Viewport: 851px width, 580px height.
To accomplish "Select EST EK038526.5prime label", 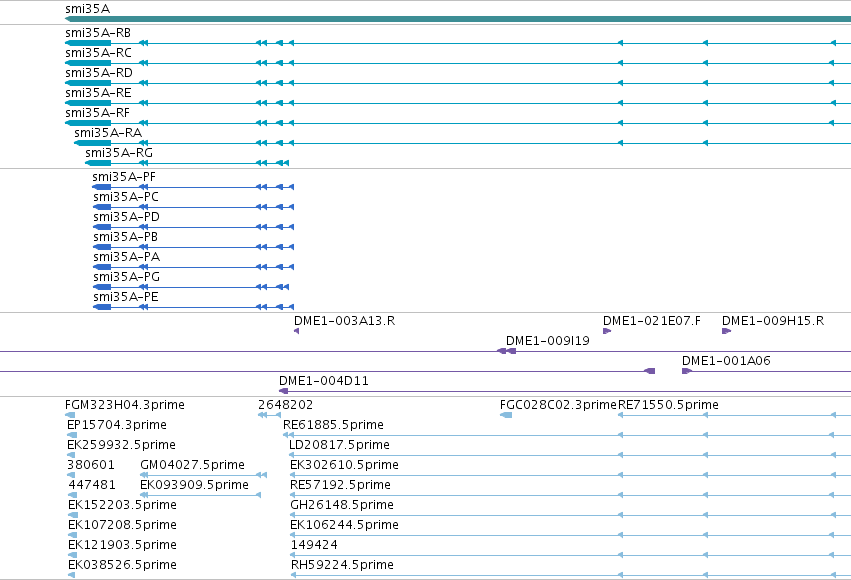I will coord(123,565).
